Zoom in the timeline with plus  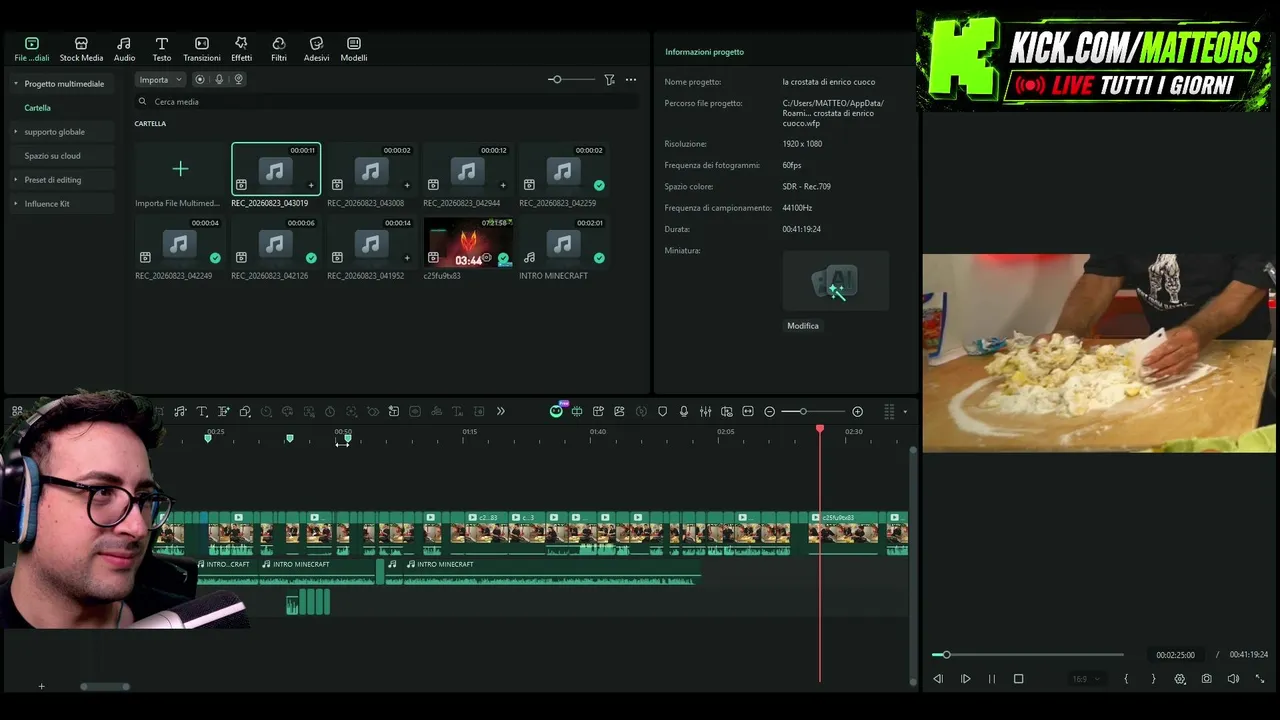[857, 412]
